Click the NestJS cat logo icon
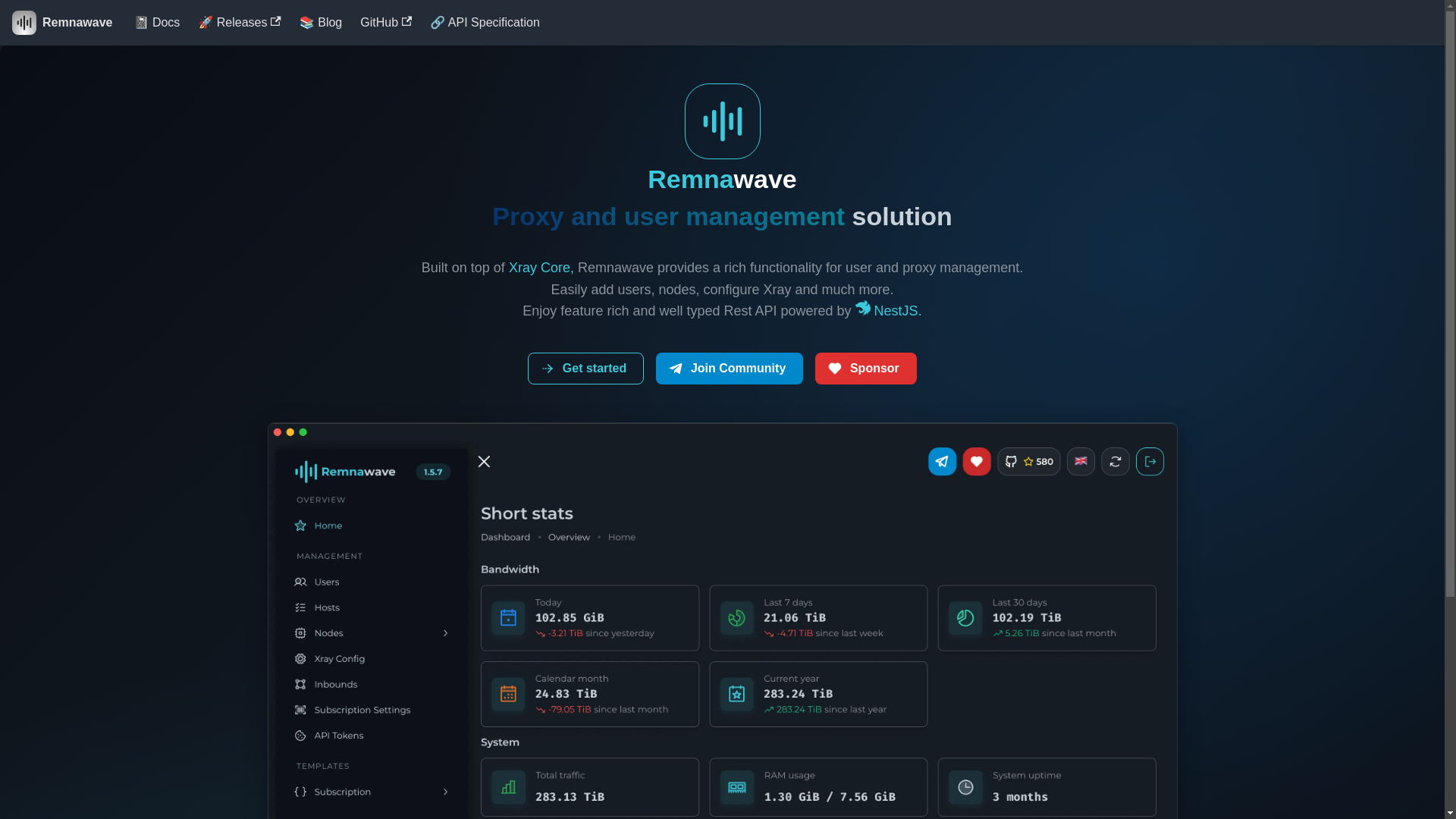 pyautogui.click(x=863, y=308)
